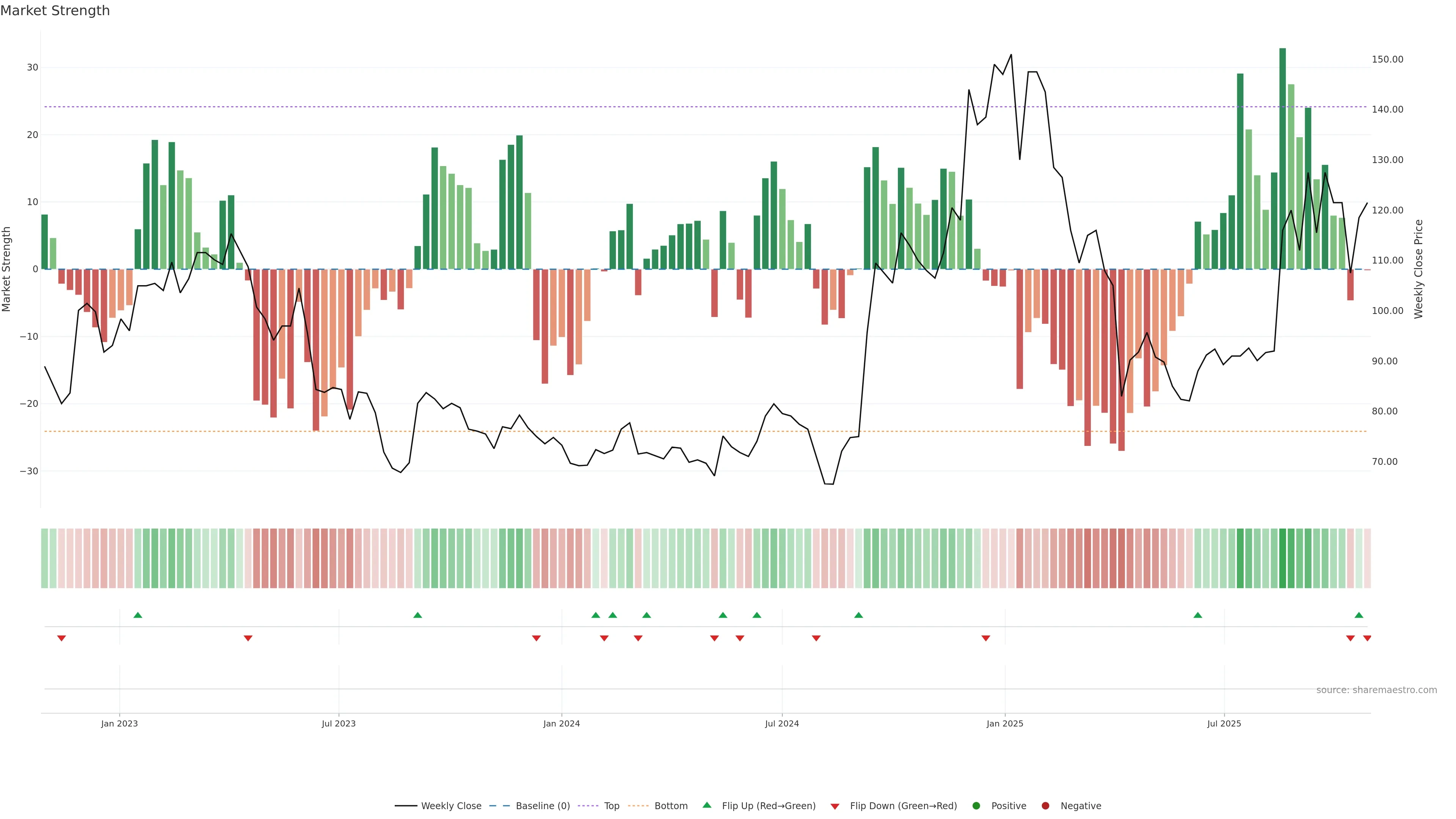Screen dimensions: 1456x819
Task: Click the Flip Up green triangle legend icon
Action: (706, 805)
